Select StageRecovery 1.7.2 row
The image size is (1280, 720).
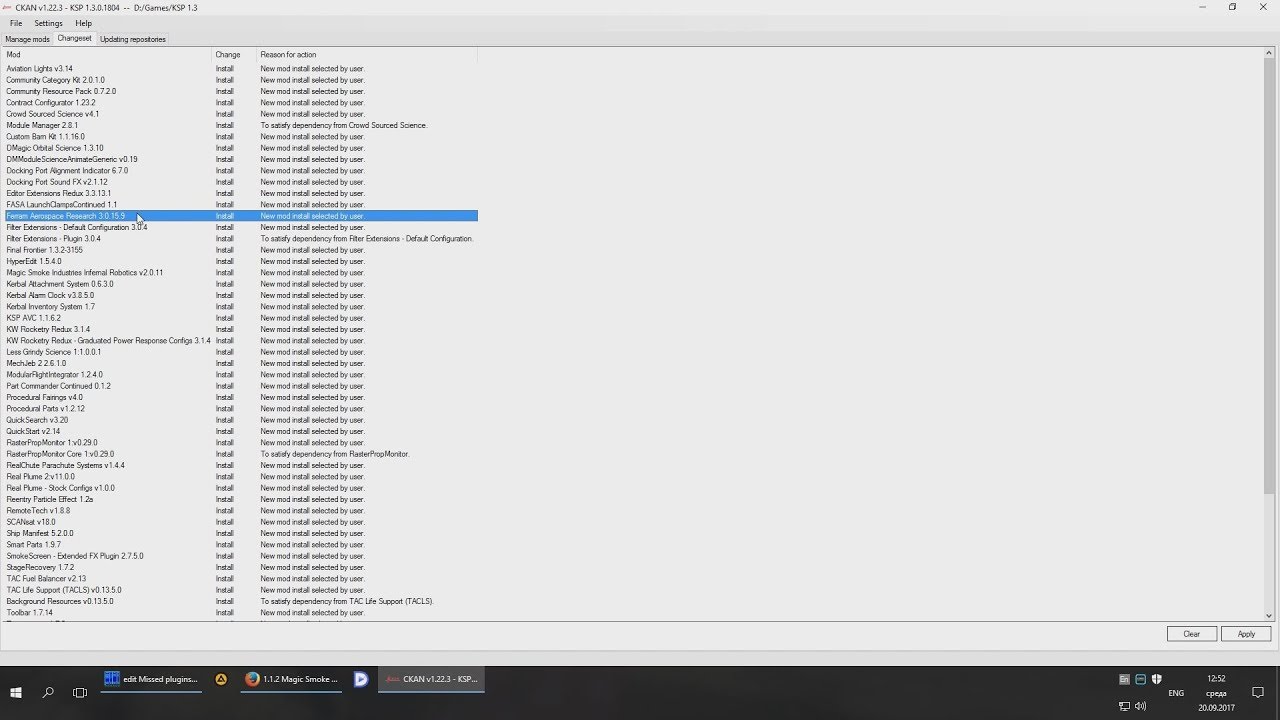pyautogui.click(x=240, y=567)
